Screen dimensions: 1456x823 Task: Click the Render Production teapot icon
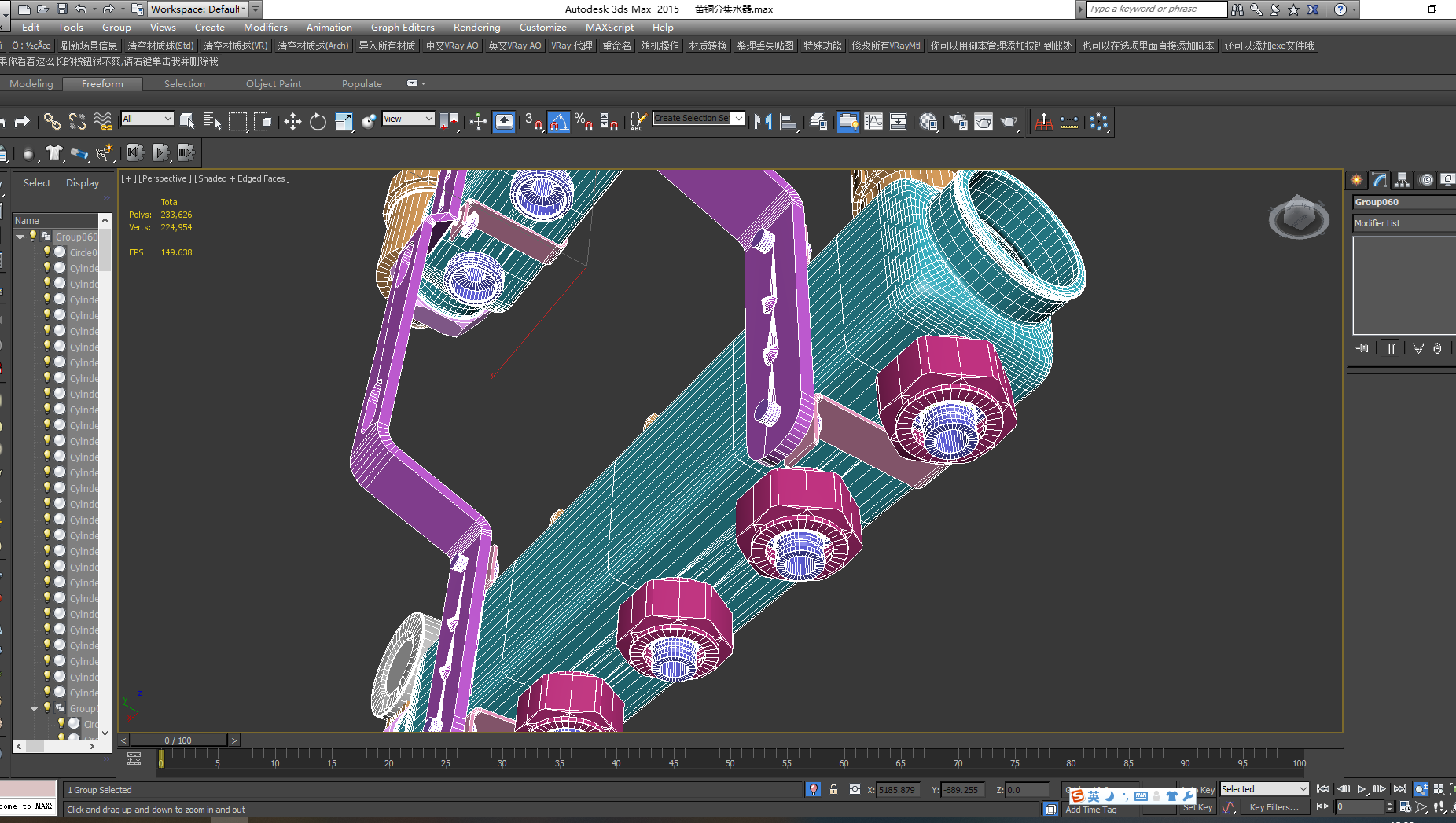click(1009, 121)
